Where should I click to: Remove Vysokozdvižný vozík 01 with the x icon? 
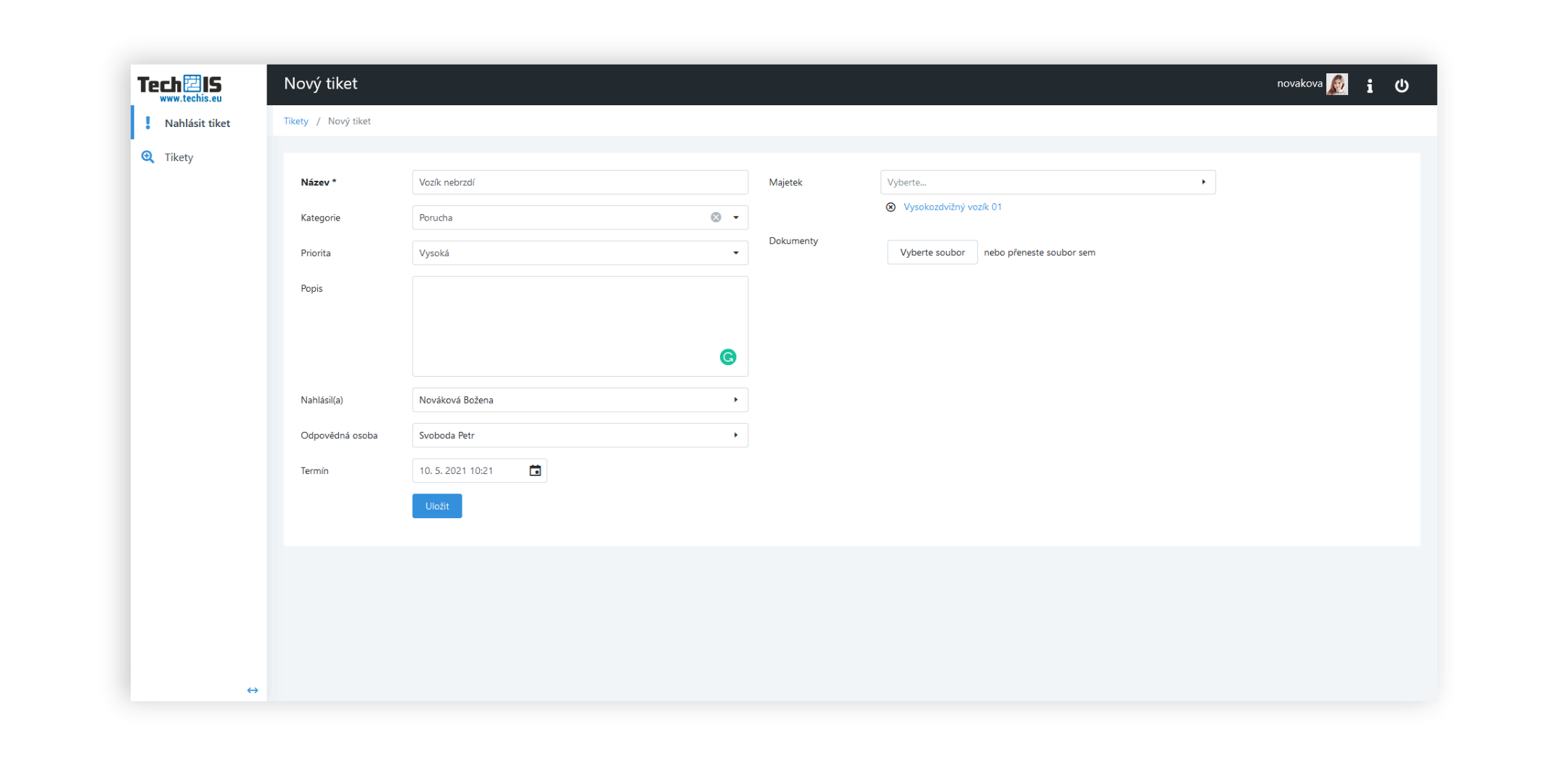pyautogui.click(x=891, y=207)
